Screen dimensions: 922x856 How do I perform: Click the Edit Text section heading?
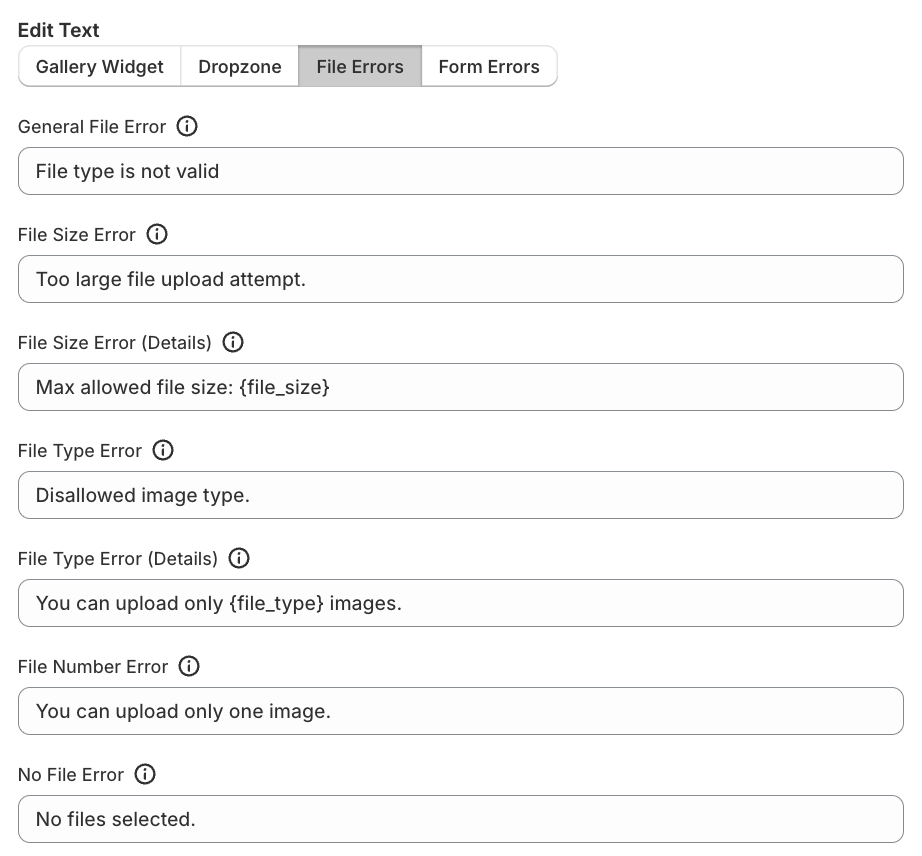[x=59, y=30]
